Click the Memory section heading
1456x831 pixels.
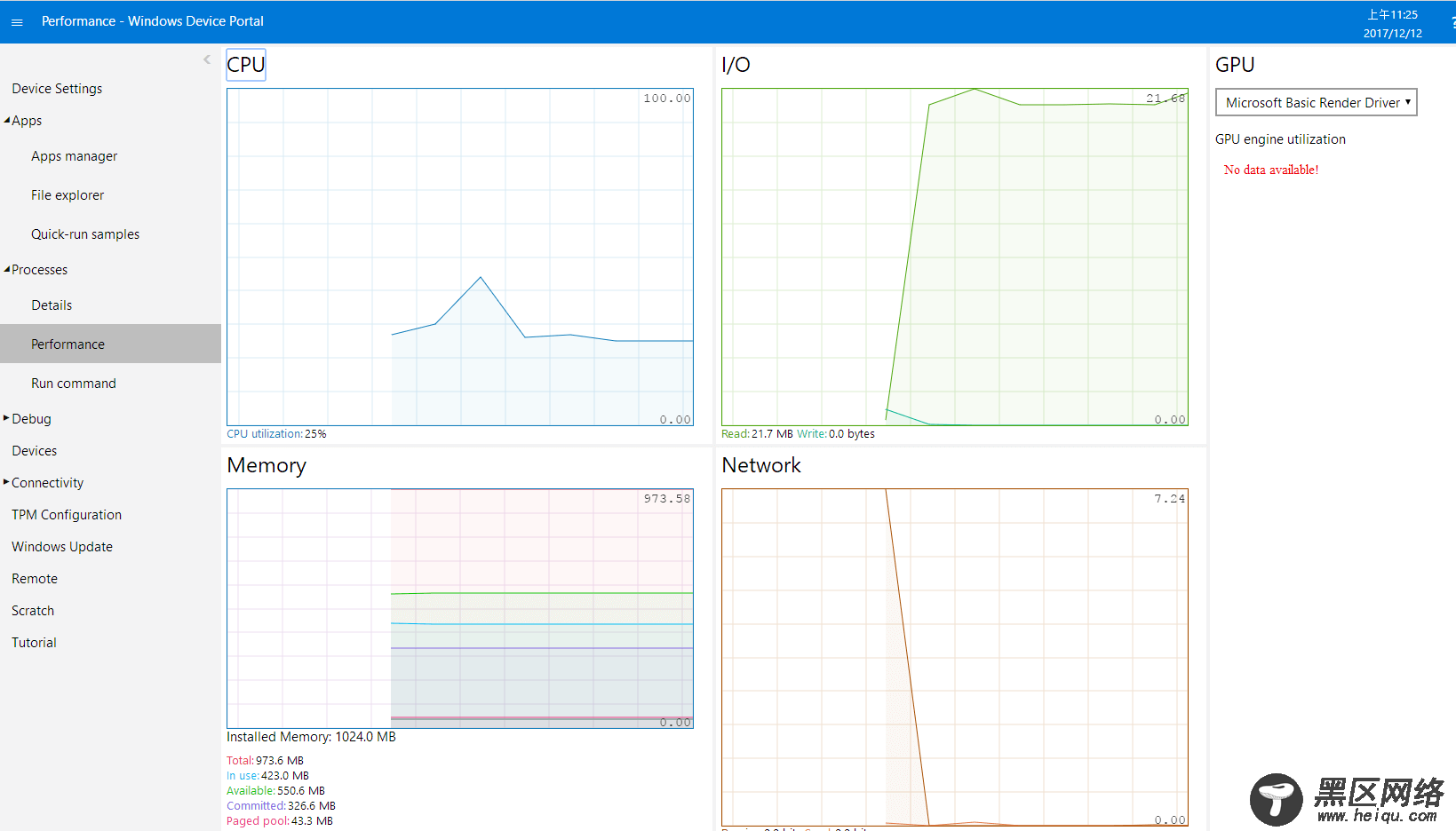(x=267, y=465)
